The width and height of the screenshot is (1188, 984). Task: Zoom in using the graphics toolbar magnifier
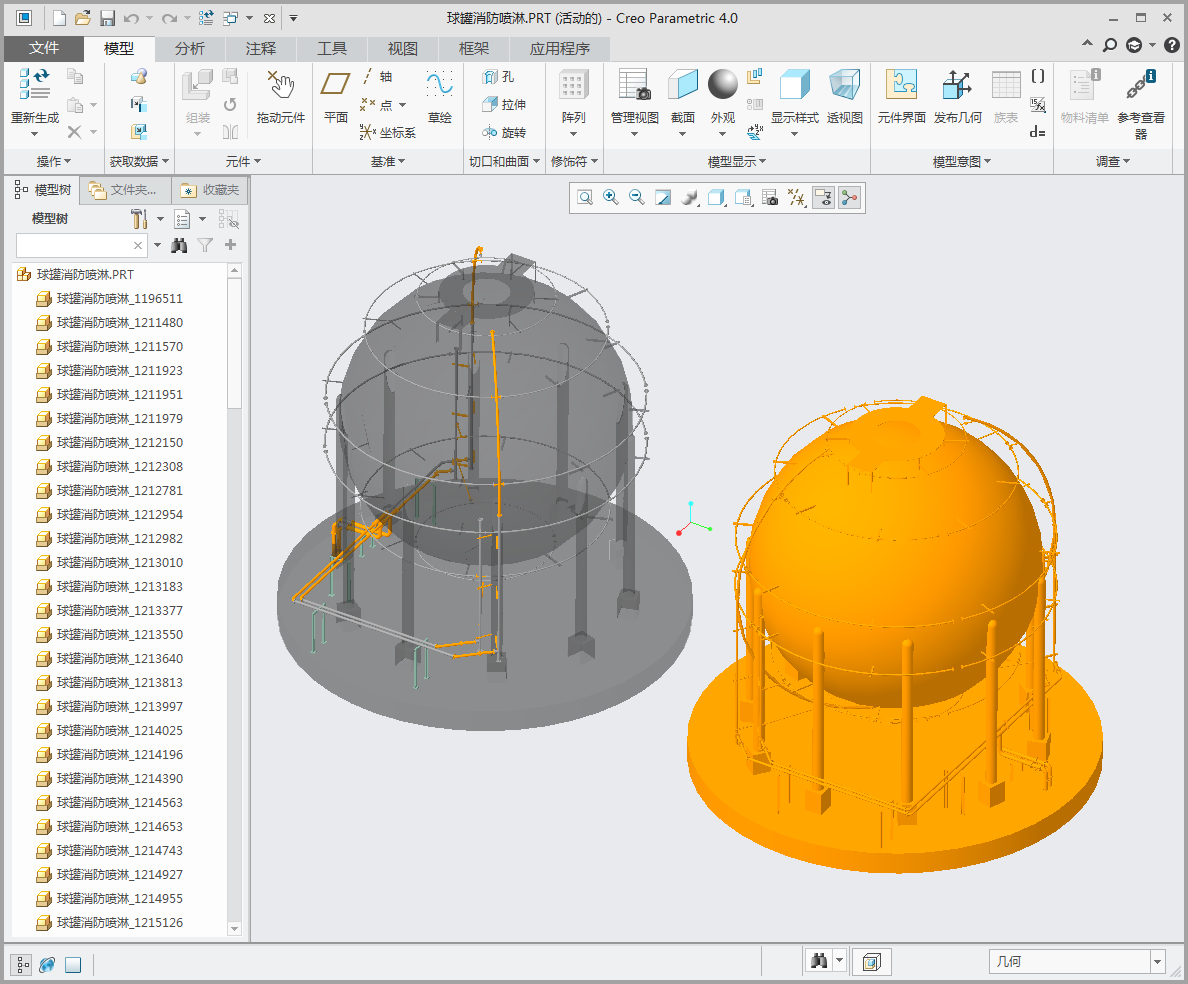click(611, 198)
